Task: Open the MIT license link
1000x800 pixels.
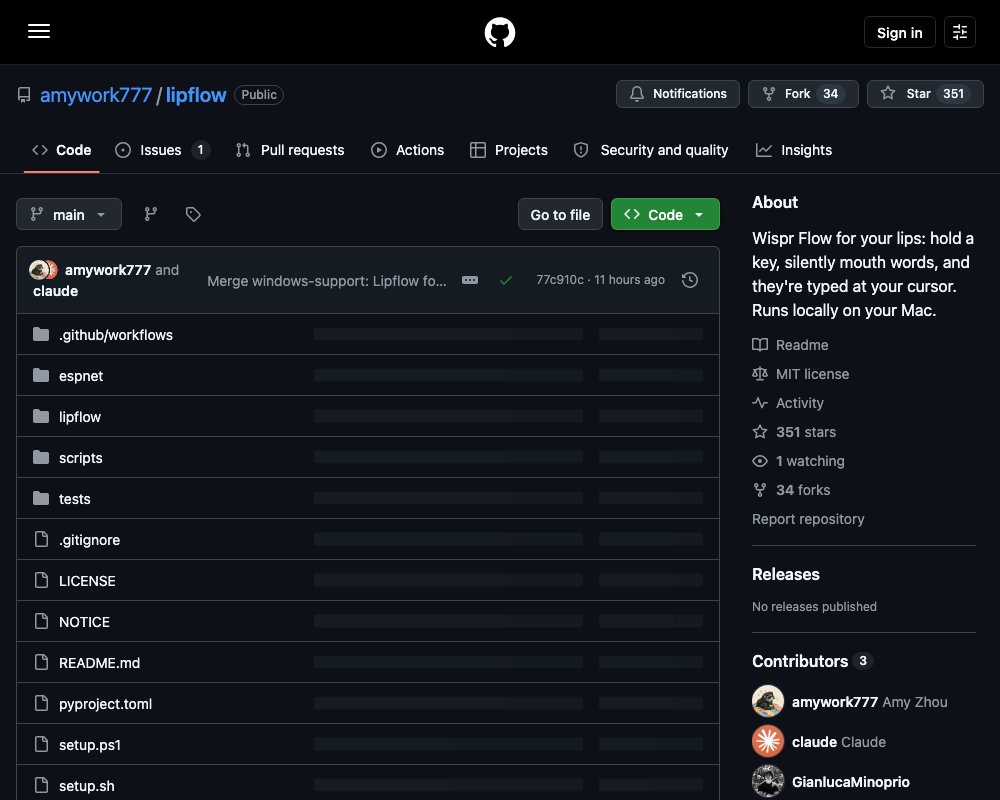Action: 800,374
